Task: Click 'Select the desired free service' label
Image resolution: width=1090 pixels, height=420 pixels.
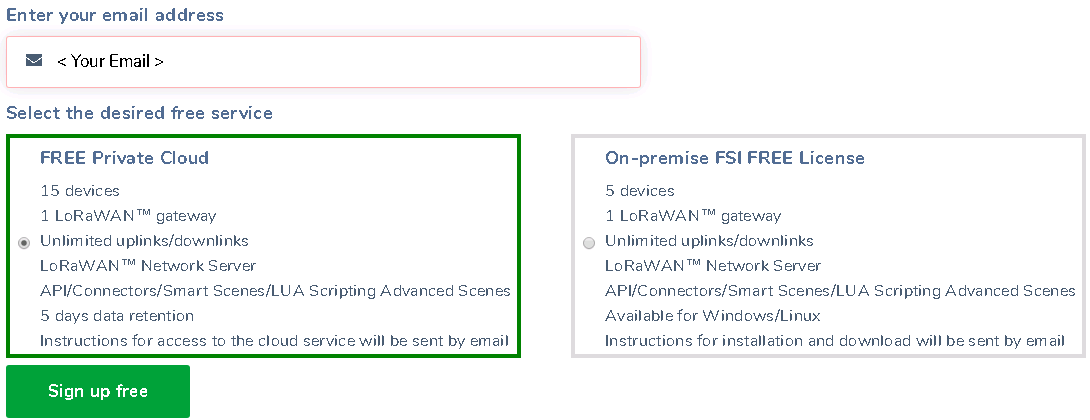Action: pyautogui.click(x=139, y=113)
